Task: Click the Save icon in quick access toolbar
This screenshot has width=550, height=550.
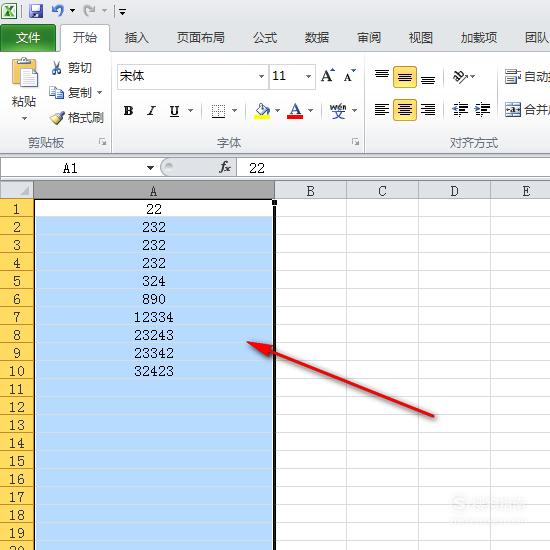Action: click(x=36, y=11)
